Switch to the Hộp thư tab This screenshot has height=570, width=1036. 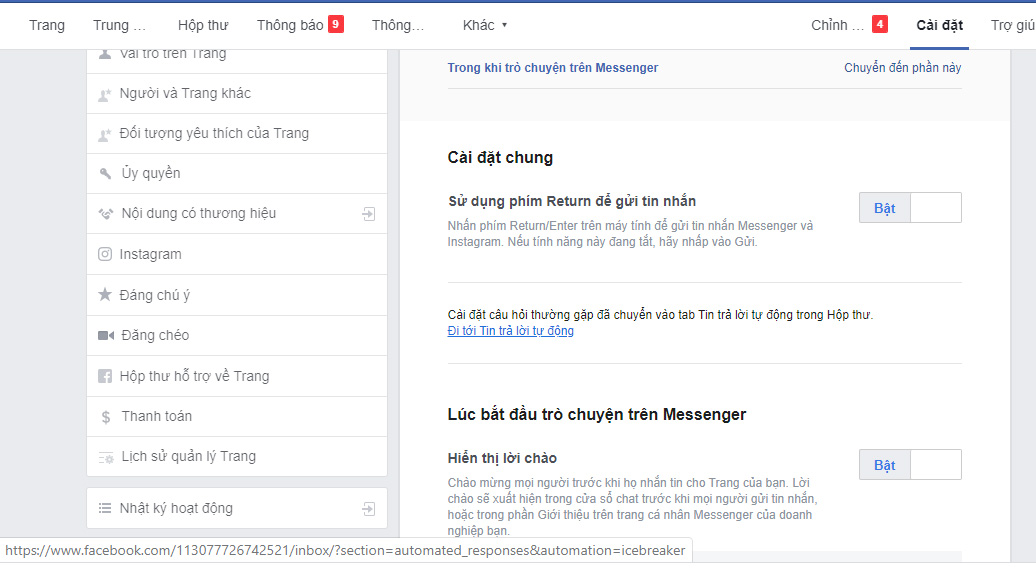(203, 25)
